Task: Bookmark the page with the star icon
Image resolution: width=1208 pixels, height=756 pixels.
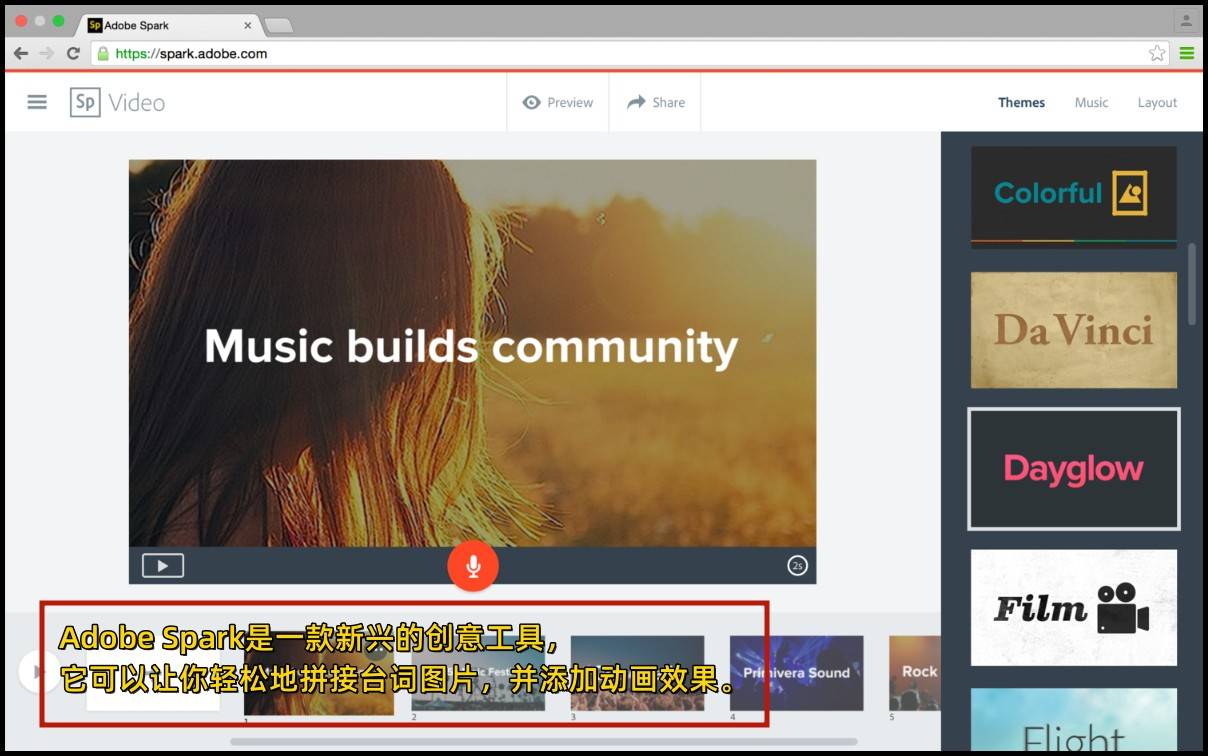Action: pyautogui.click(x=1157, y=53)
